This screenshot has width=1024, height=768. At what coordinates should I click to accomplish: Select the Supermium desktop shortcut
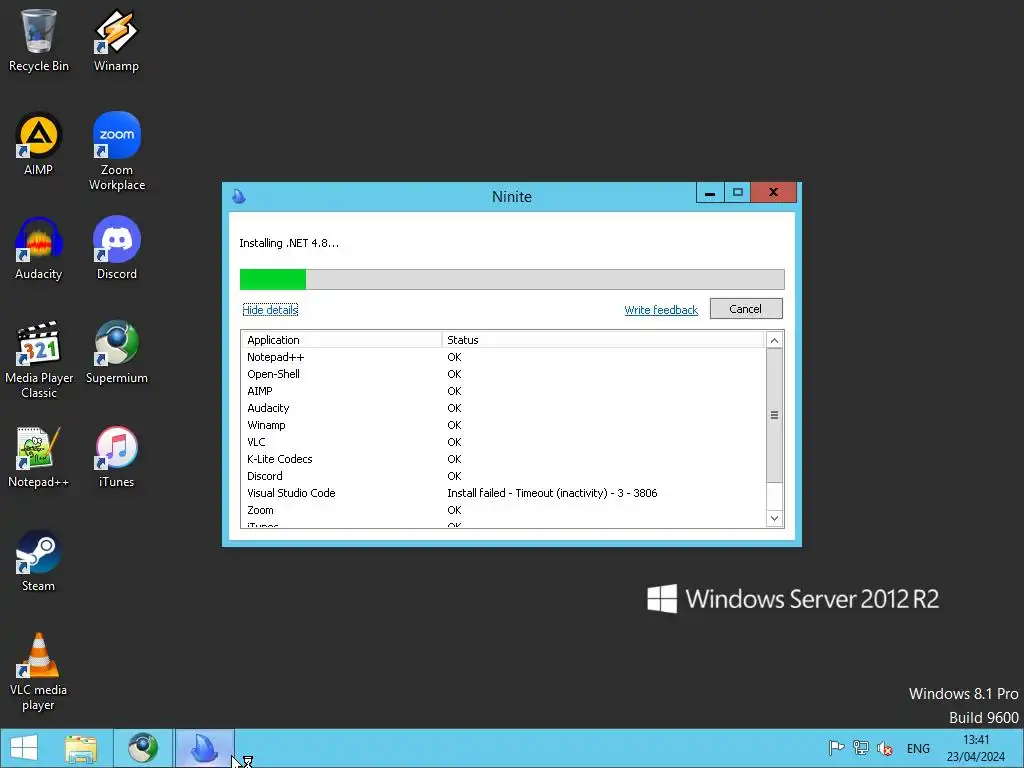click(x=117, y=352)
